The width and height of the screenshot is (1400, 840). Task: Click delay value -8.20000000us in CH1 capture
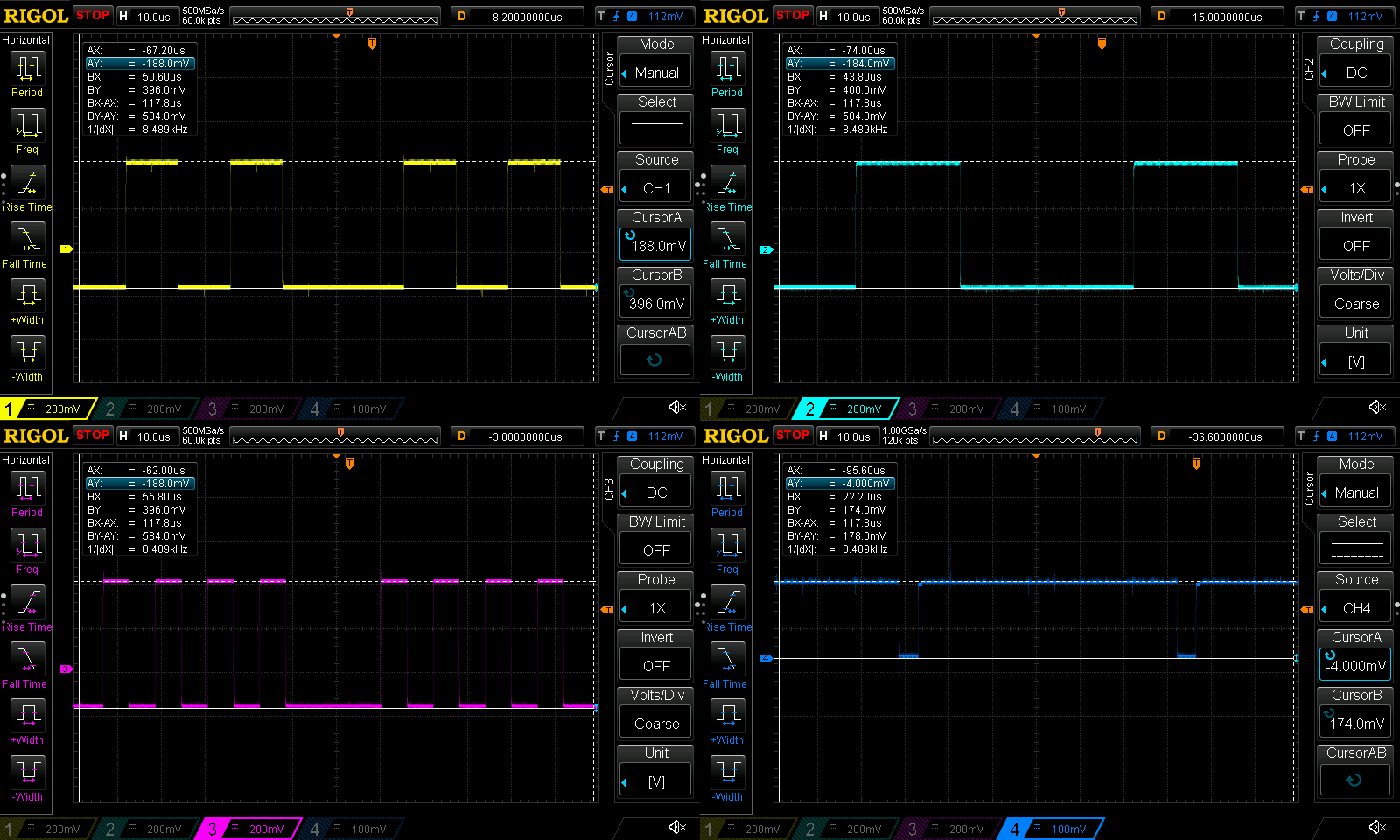(x=517, y=16)
